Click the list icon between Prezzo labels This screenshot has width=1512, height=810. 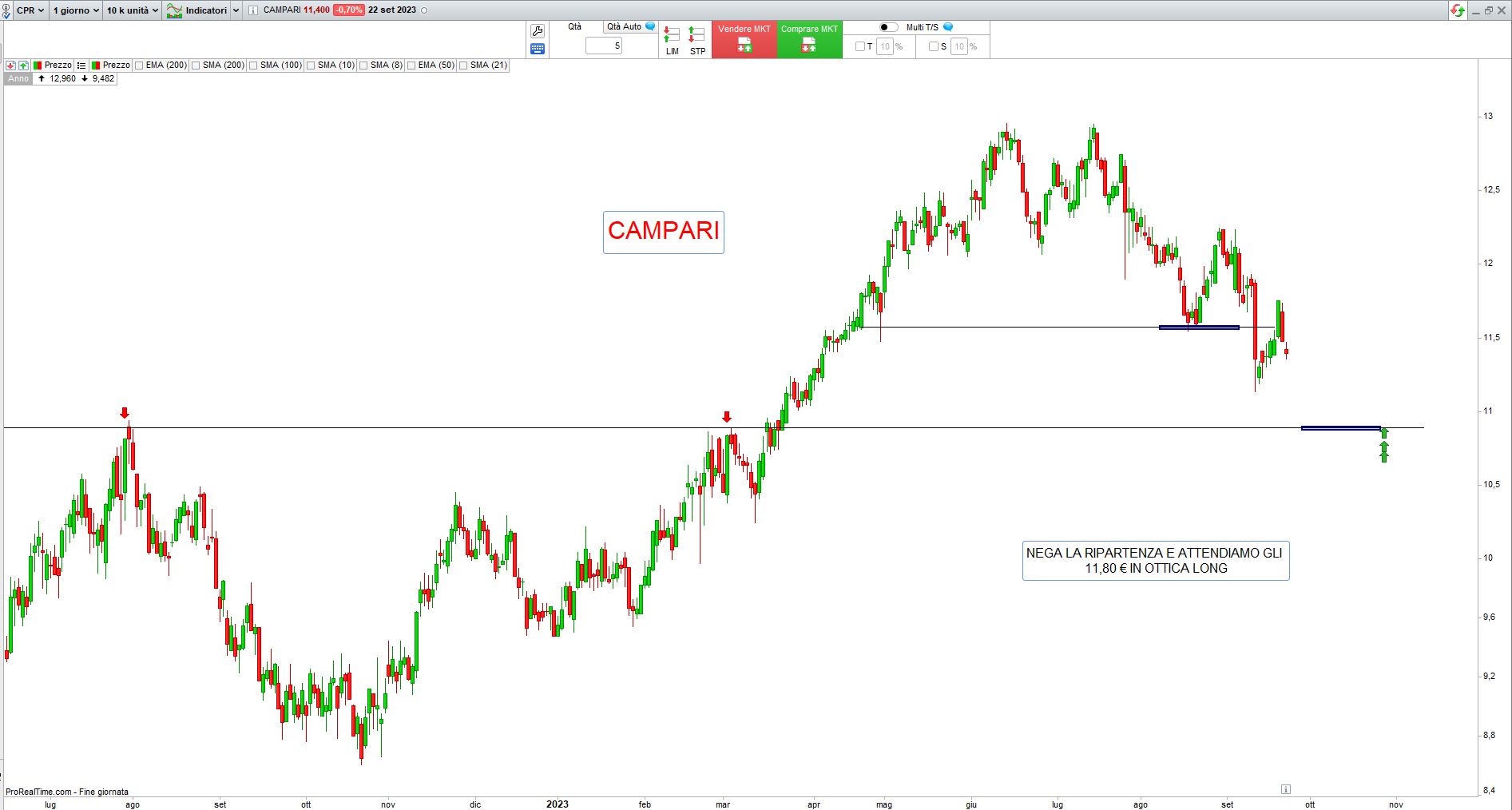(x=81, y=66)
